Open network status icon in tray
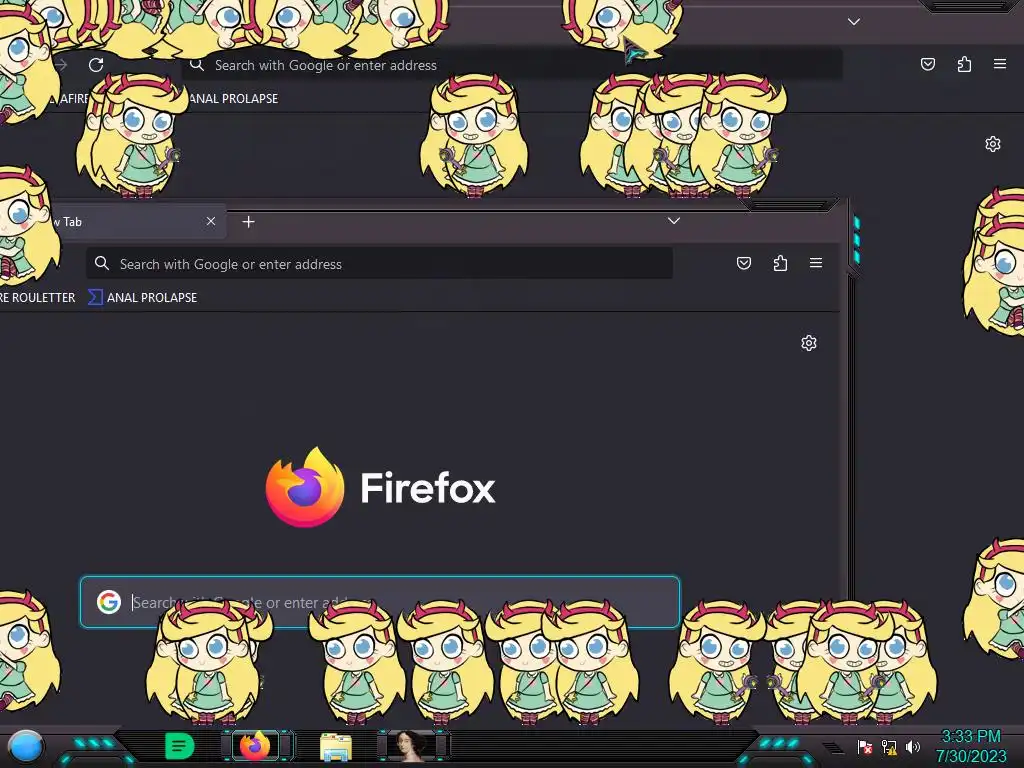The height and width of the screenshot is (768, 1024). 889,746
